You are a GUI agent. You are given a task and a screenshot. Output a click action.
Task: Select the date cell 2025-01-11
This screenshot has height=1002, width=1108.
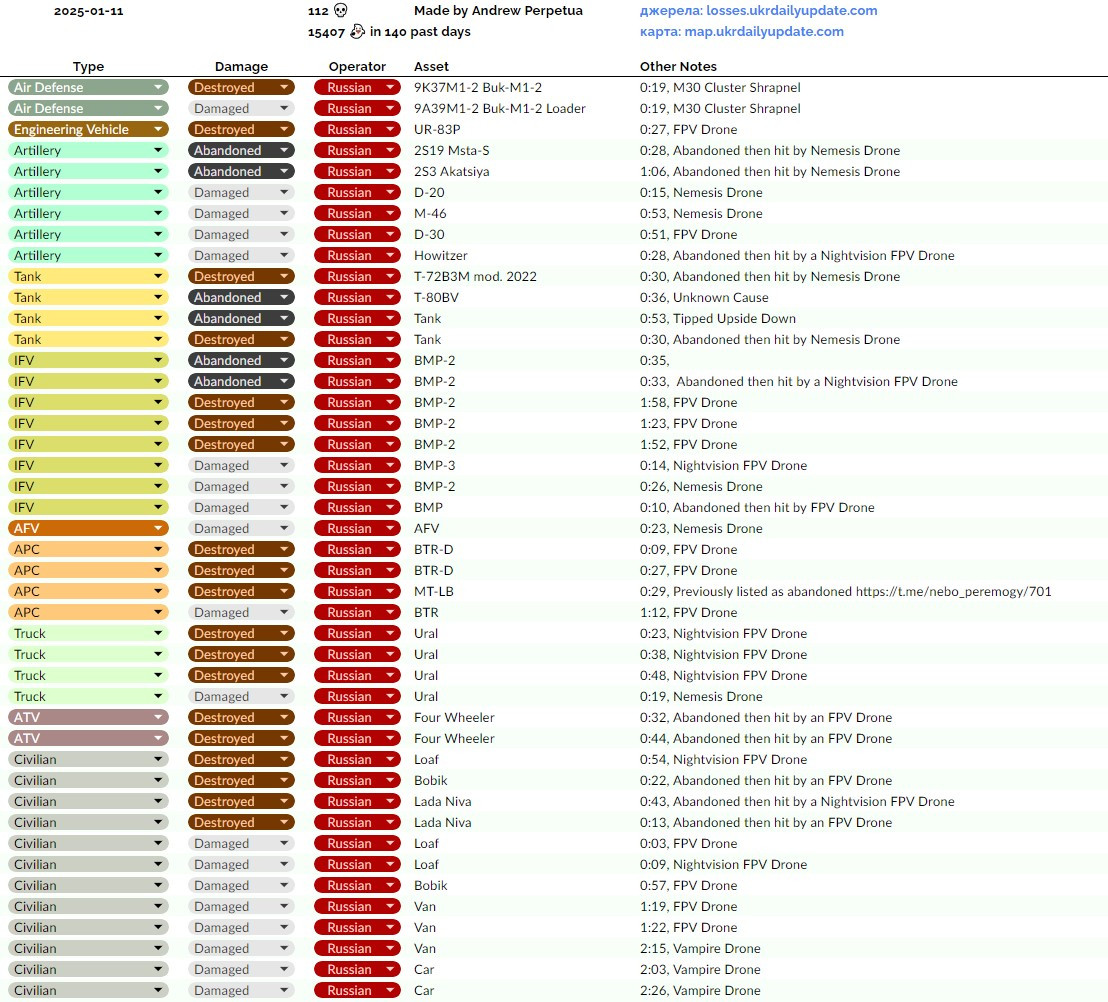[x=88, y=11]
